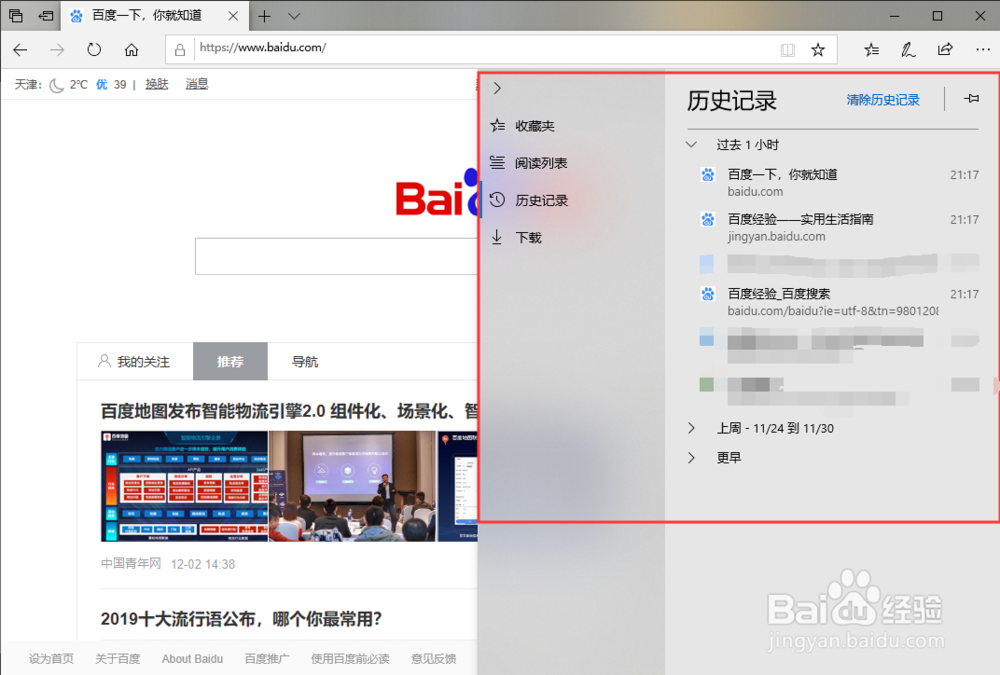Close the Baidu tab
The height and width of the screenshot is (675, 1000).
point(233,17)
